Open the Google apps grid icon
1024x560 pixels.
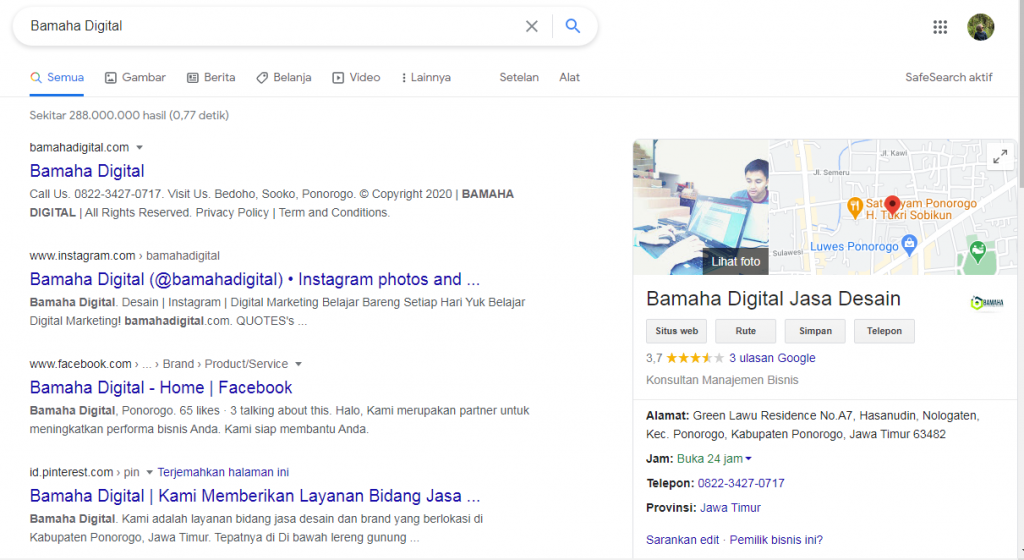click(940, 27)
